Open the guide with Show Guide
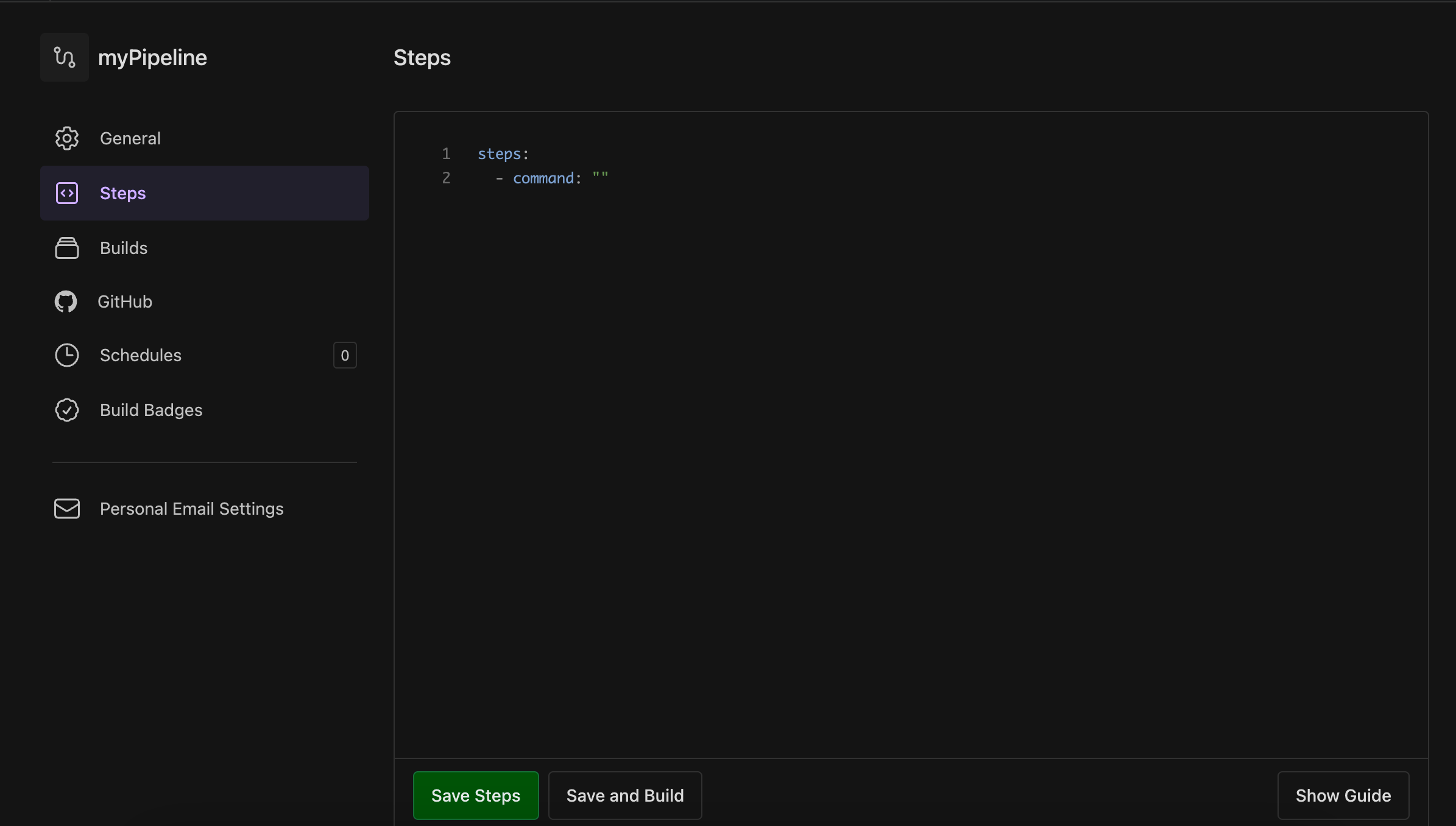This screenshot has height=826, width=1456. [x=1343, y=795]
